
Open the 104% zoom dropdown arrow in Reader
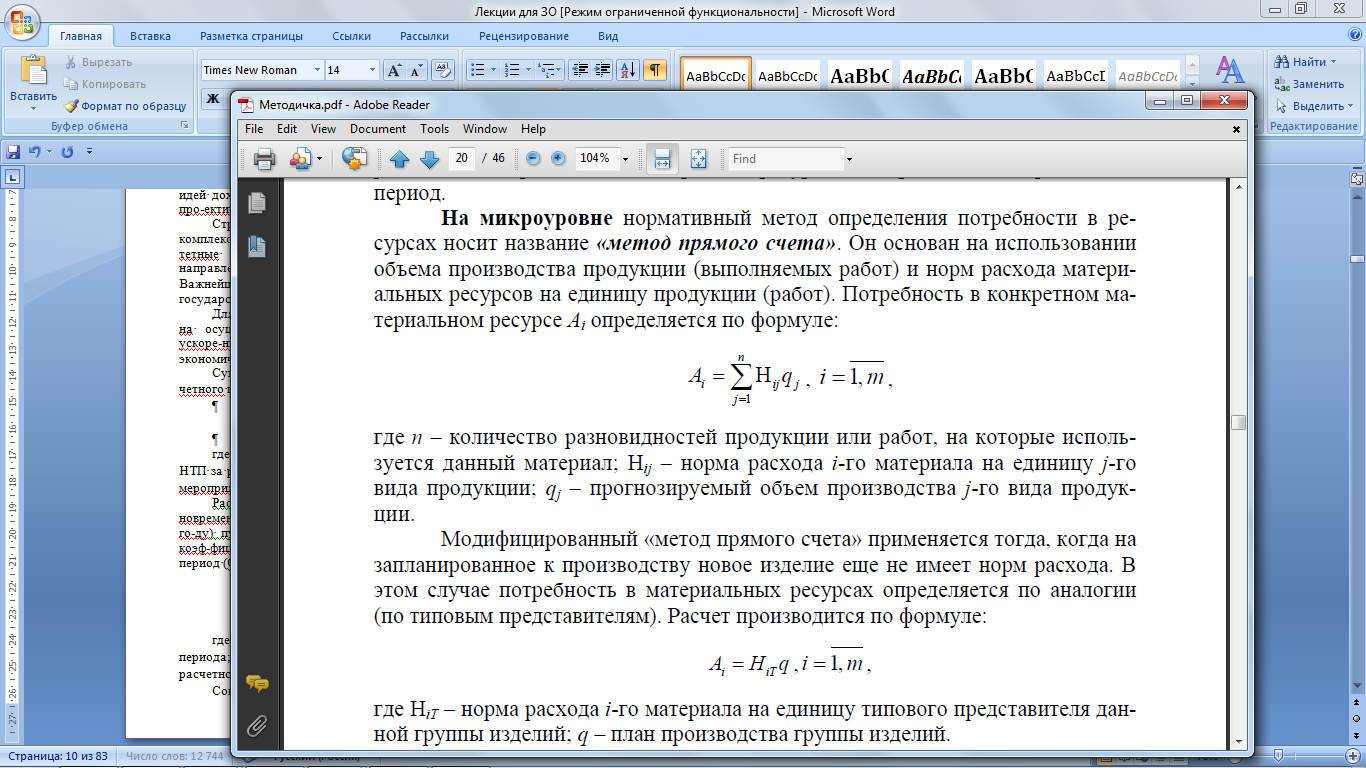(626, 159)
